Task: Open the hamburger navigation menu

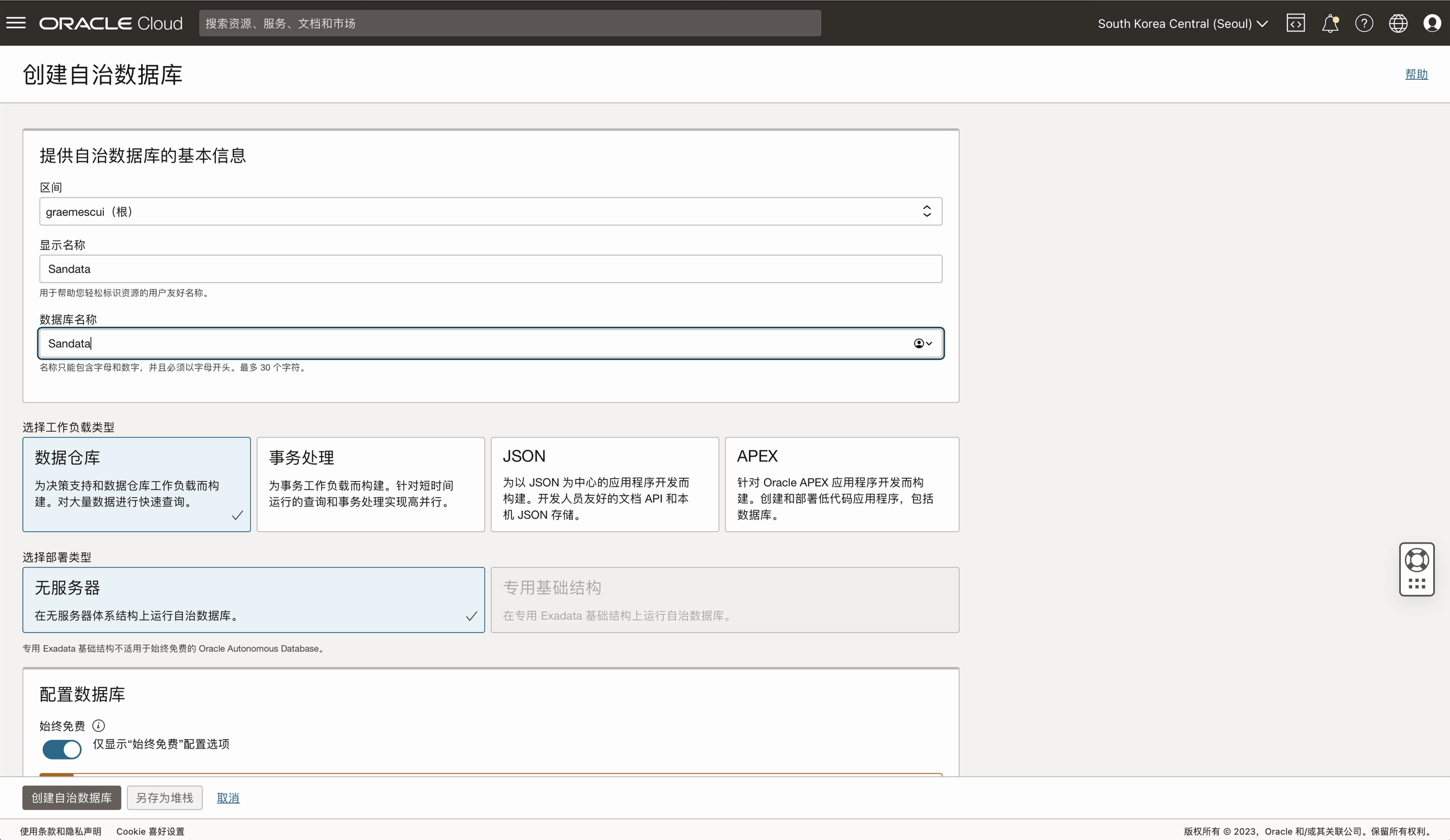Action: point(16,23)
